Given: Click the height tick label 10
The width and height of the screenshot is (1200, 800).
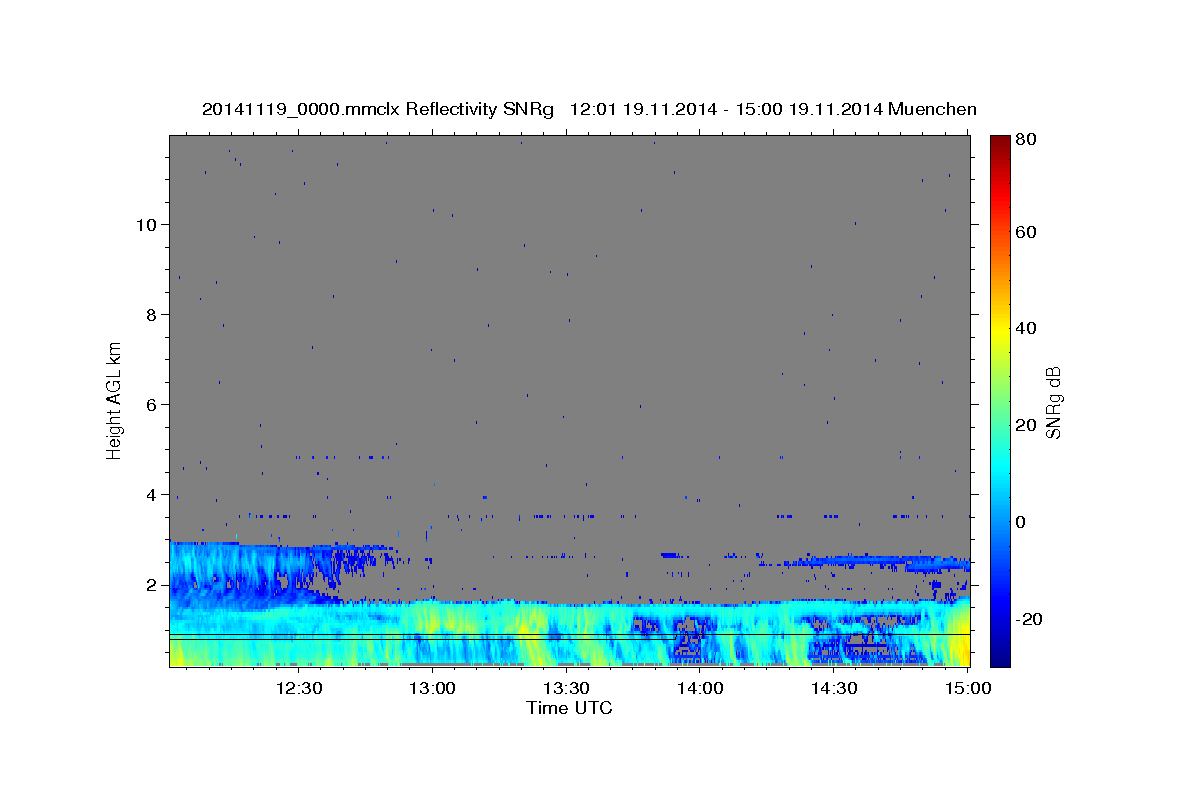Looking at the screenshot, I should tap(146, 224).
